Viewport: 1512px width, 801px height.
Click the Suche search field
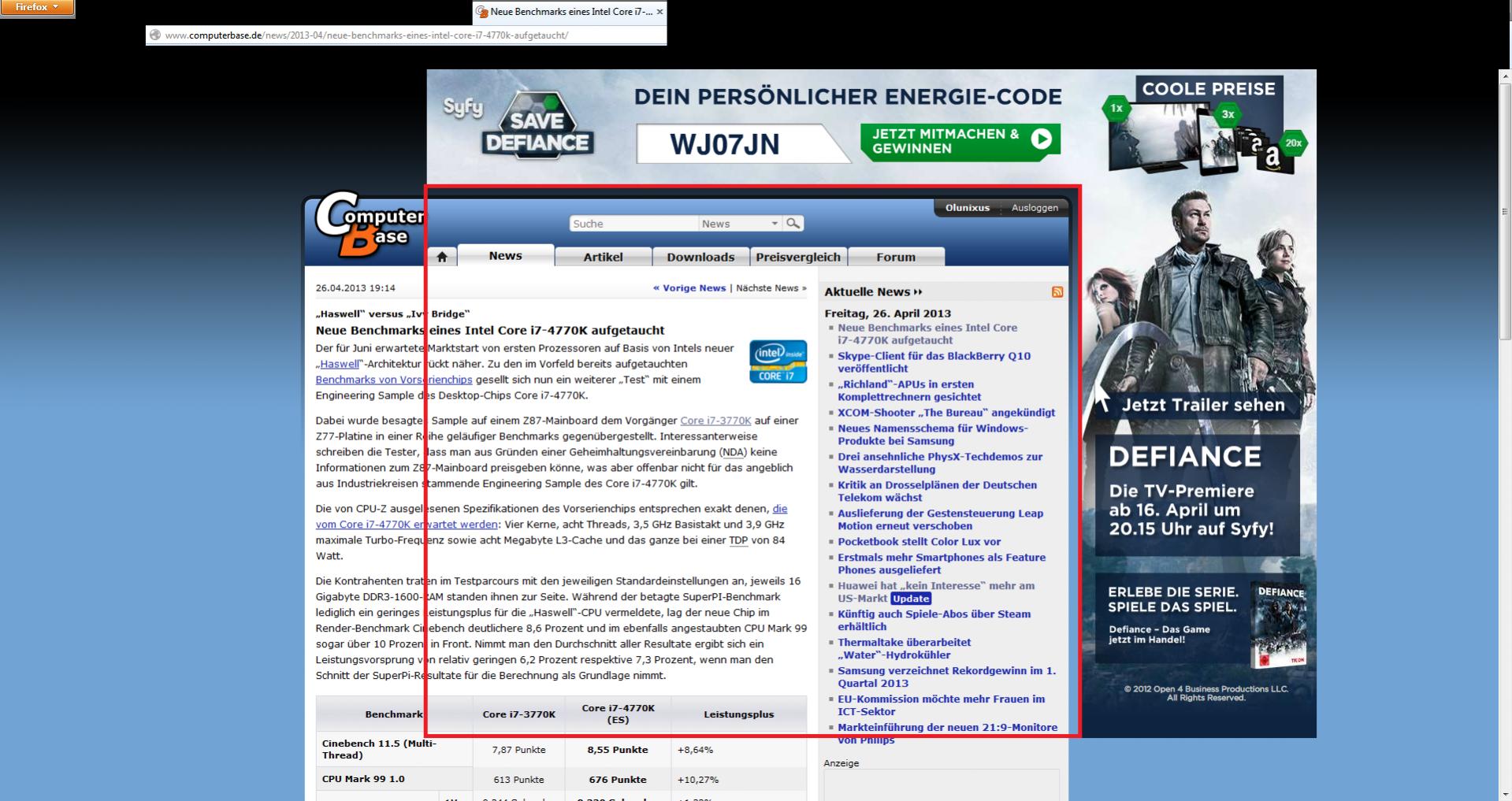pyautogui.click(x=633, y=224)
